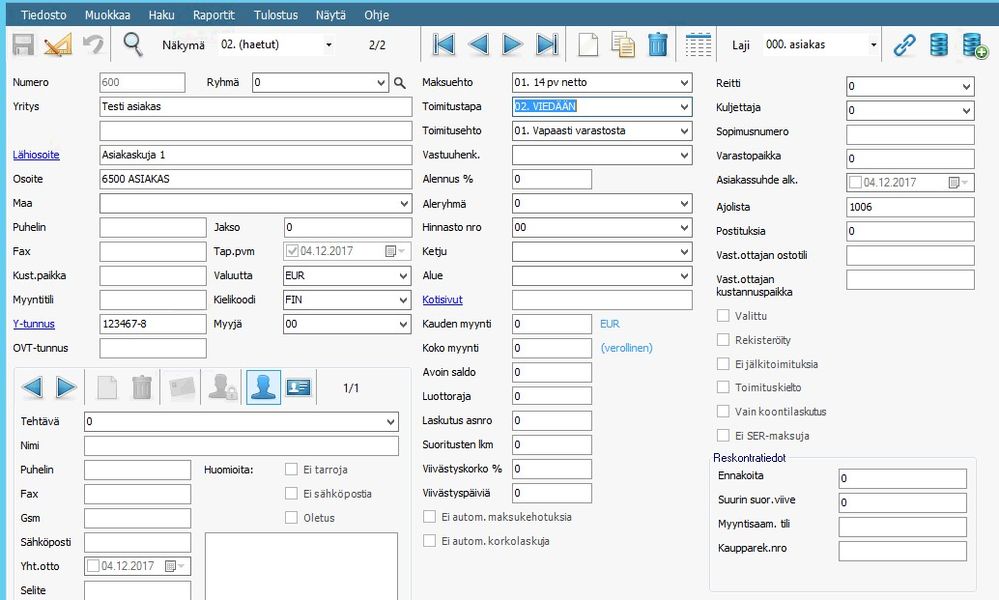This screenshot has width=999, height=600.
Task: Click the grayed card icon in contact panel
Action: pyautogui.click(x=182, y=387)
